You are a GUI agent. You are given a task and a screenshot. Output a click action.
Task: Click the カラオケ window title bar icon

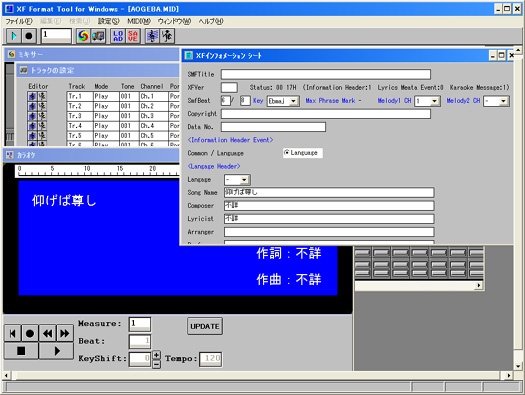pos(10,155)
